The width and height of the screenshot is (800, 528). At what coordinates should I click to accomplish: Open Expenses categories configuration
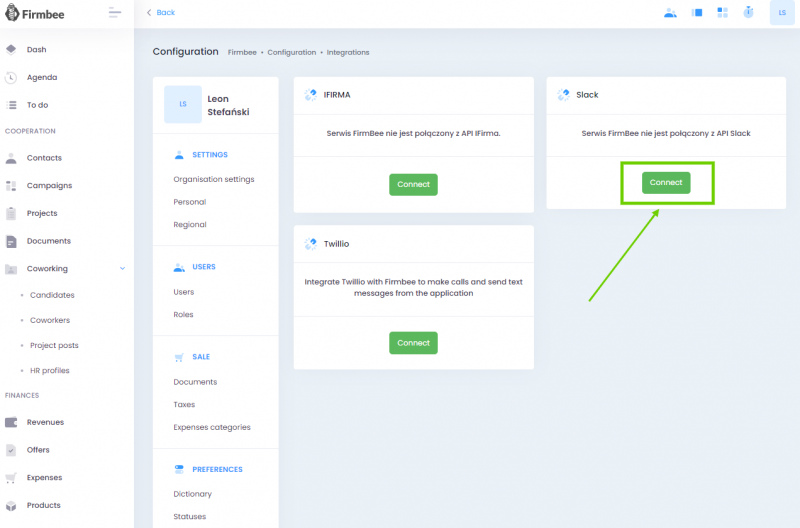(212, 428)
